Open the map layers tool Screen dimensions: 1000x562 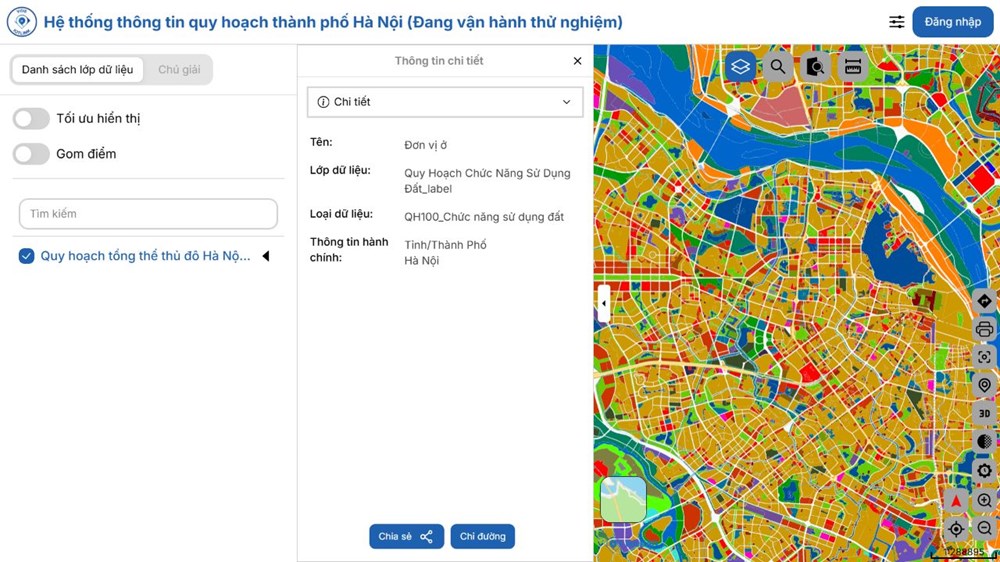[x=740, y=66]
